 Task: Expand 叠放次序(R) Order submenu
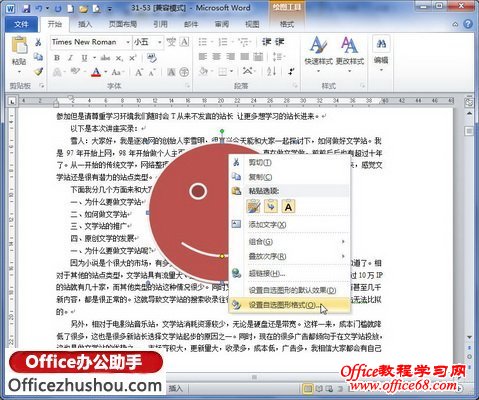tap(289, 256)
